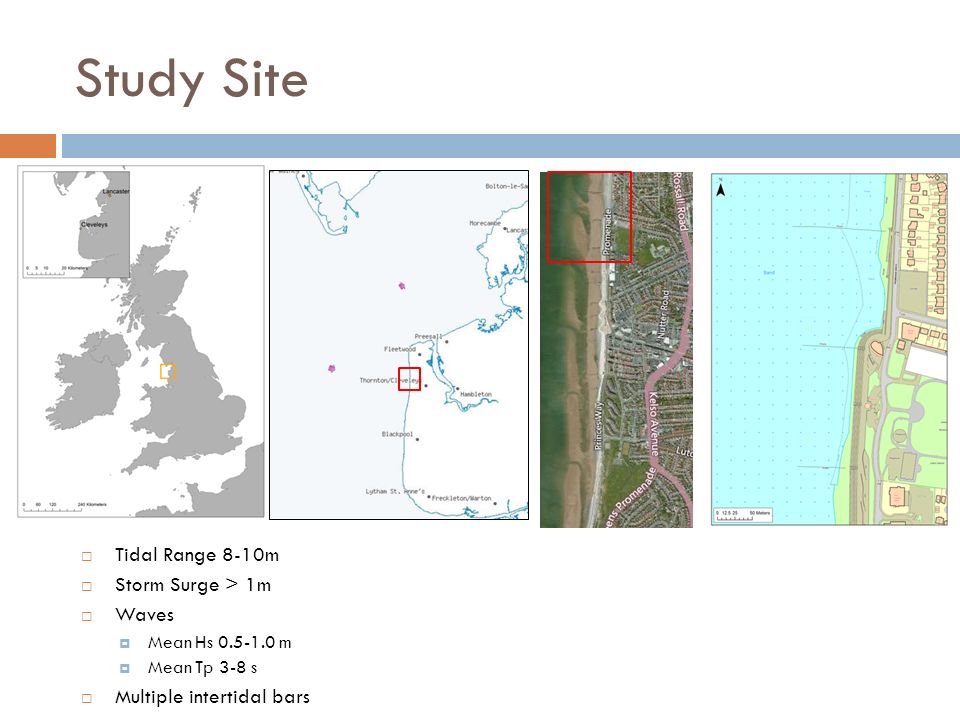Click 'Nutter Road' label on aerial photo
The image size is (960, 720).
click(663, 315)
